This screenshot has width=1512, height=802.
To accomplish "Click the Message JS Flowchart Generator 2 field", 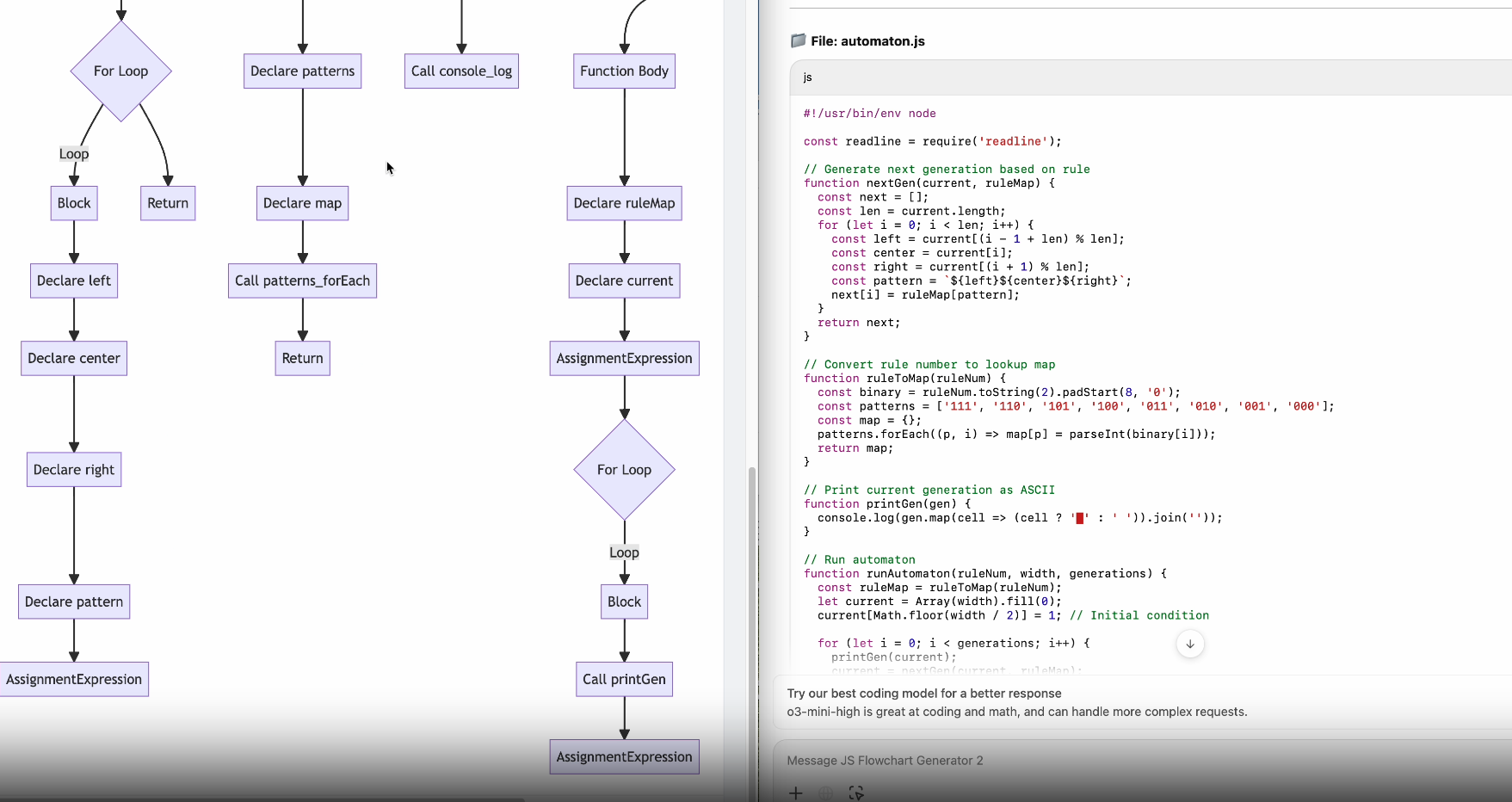I will (1145, 761).
